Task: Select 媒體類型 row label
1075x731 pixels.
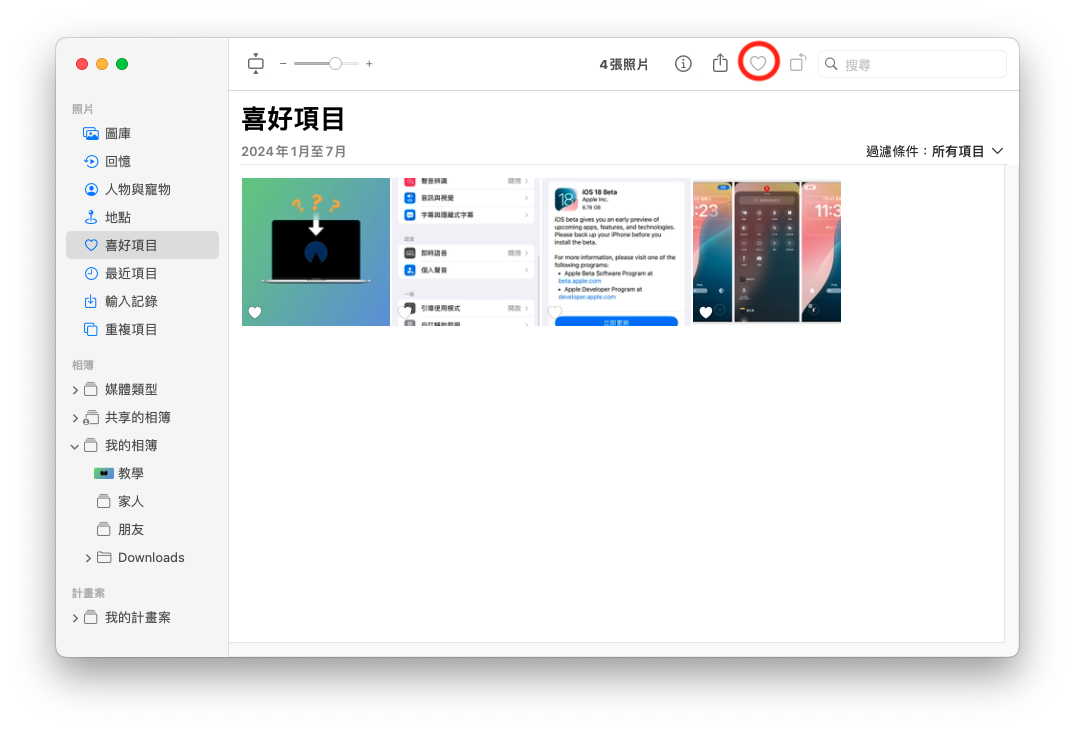Action: tap(131, 390)
